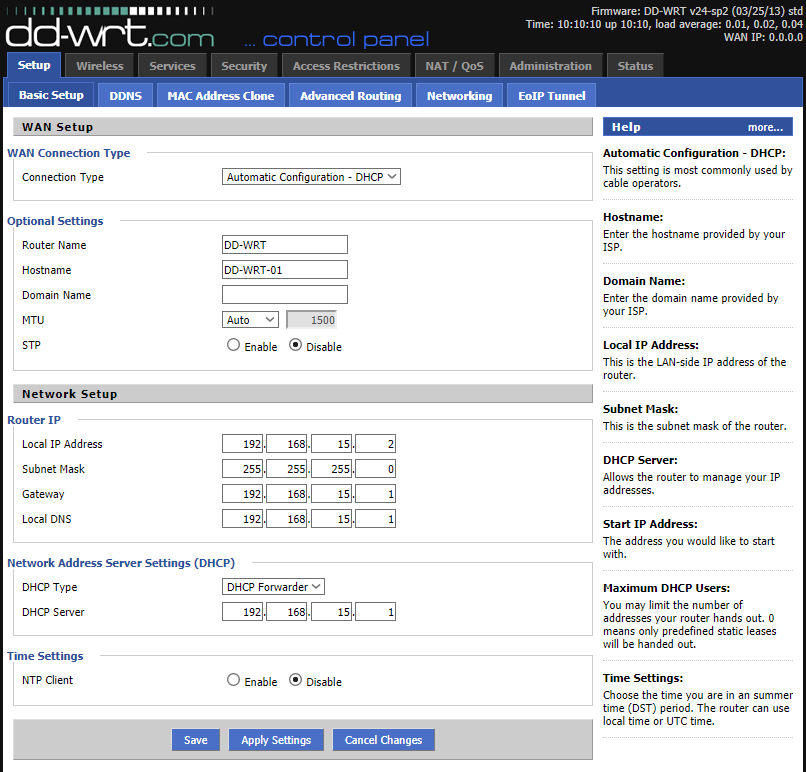The height and width of the screenshot is (772, 806).
Task: Open the MTU Auto dropdown
Action: coord(250,320)
